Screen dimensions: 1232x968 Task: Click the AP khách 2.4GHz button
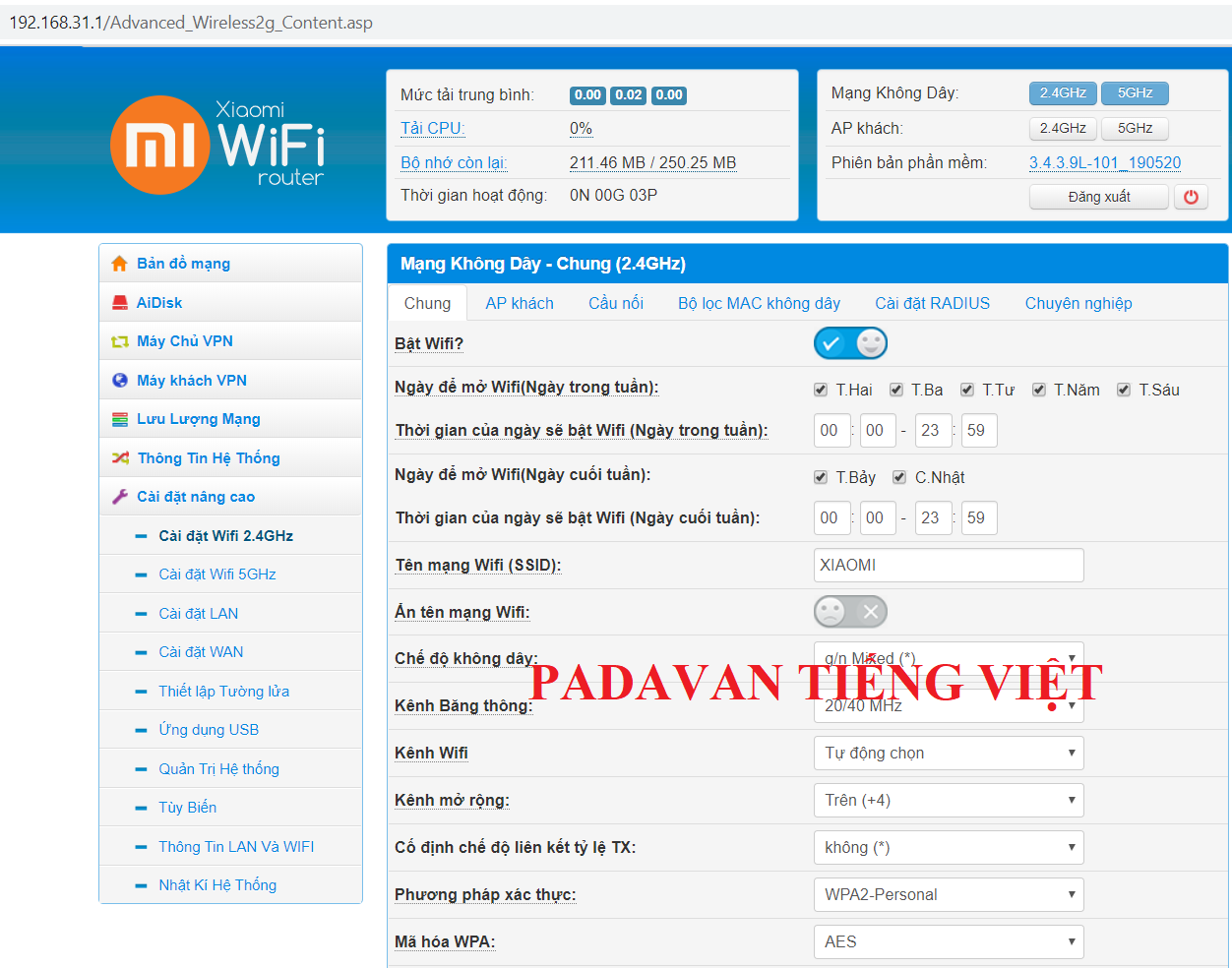[x=1063, y=129]
